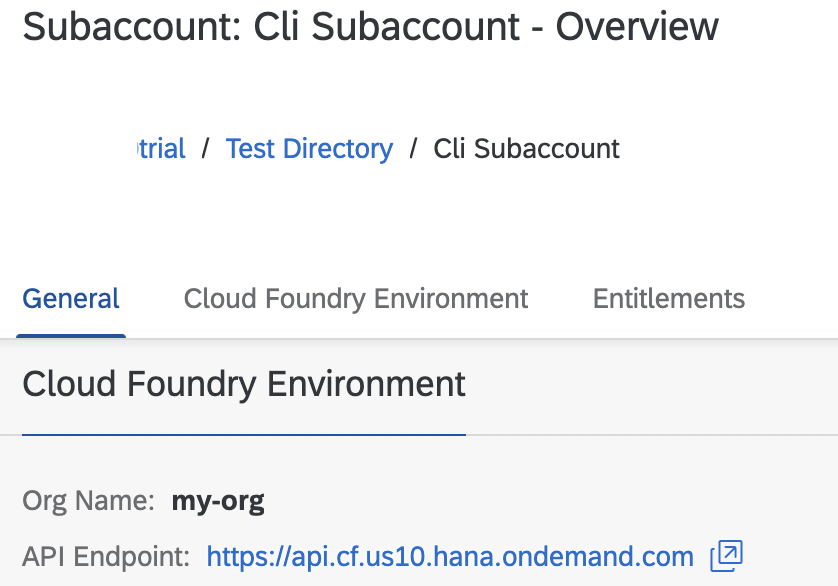The height and width of the screenshot is (586, 838).
Task: Open API endpoint via external link icon
Action: [726, 557]
